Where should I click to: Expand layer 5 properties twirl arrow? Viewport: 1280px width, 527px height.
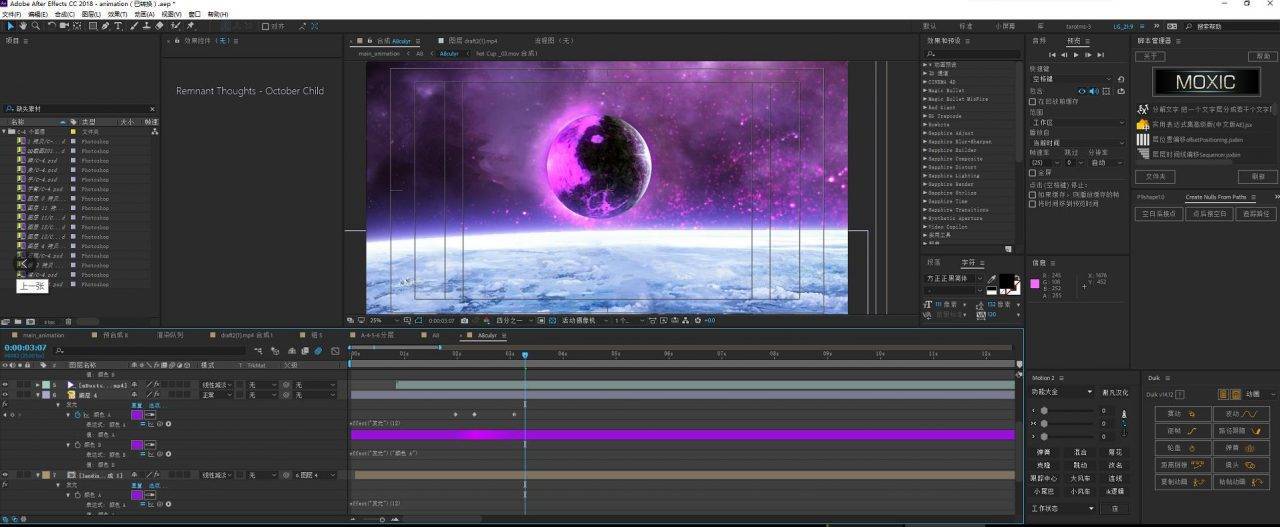(x=37, y=385)
